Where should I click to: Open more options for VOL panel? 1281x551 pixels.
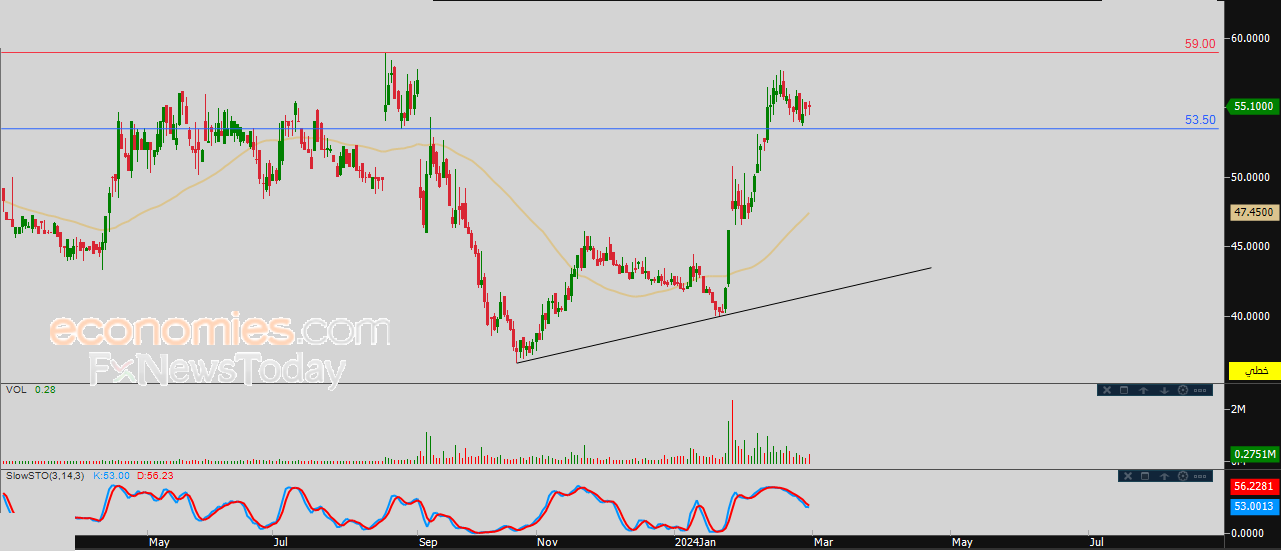(x=1200, y=390)
